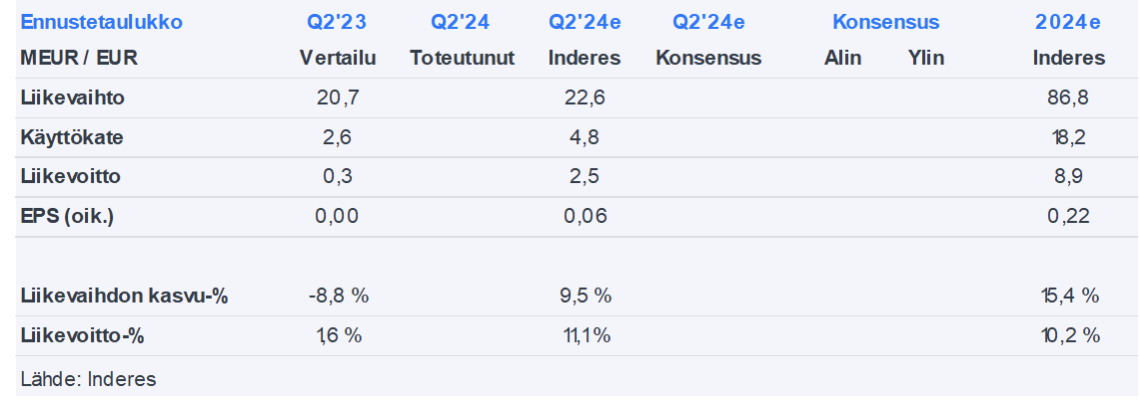Viewport: 1140px width, 400px height.
Task: Select the EPS (oik.) row label
Action: (x=67, y=216)
